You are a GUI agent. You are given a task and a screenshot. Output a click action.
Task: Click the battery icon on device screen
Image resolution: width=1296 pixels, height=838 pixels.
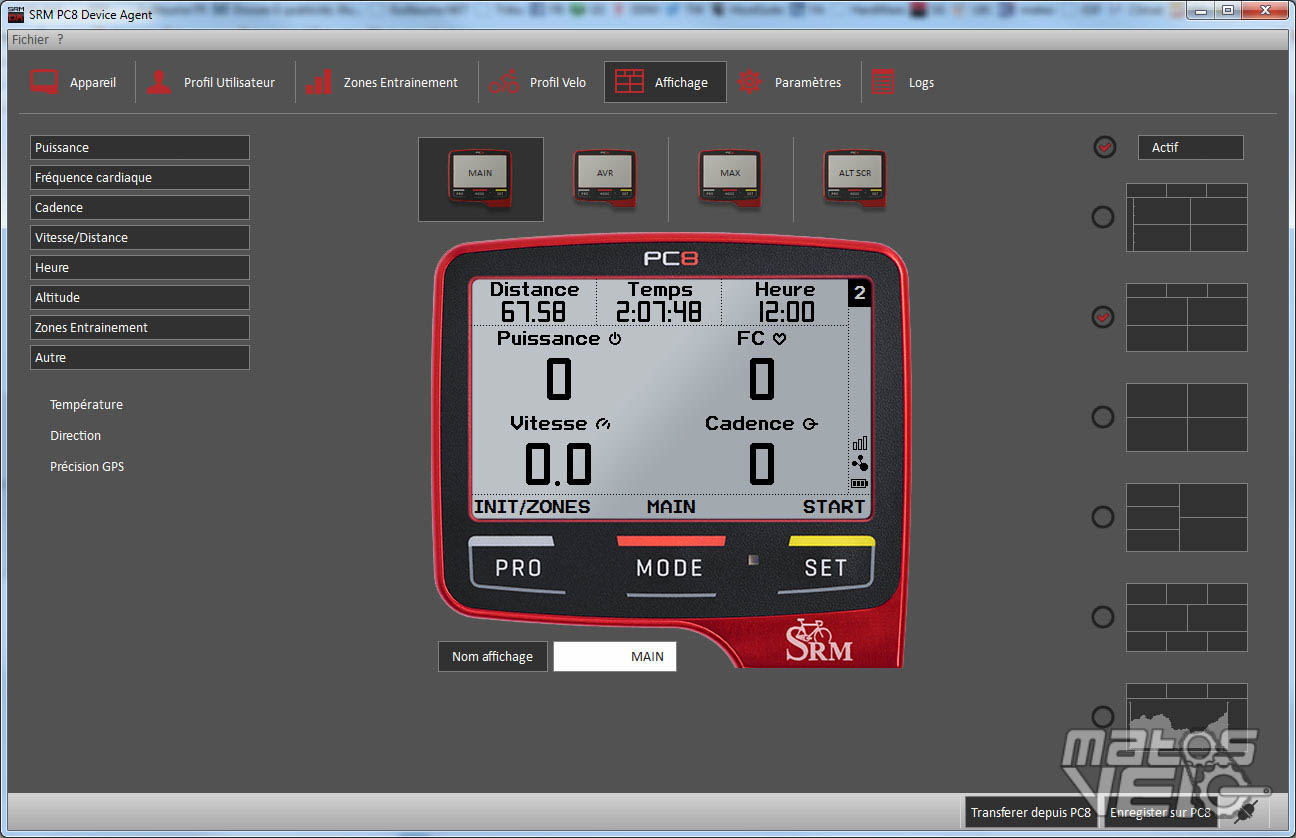pyautogui.click(x=860, y=483)
